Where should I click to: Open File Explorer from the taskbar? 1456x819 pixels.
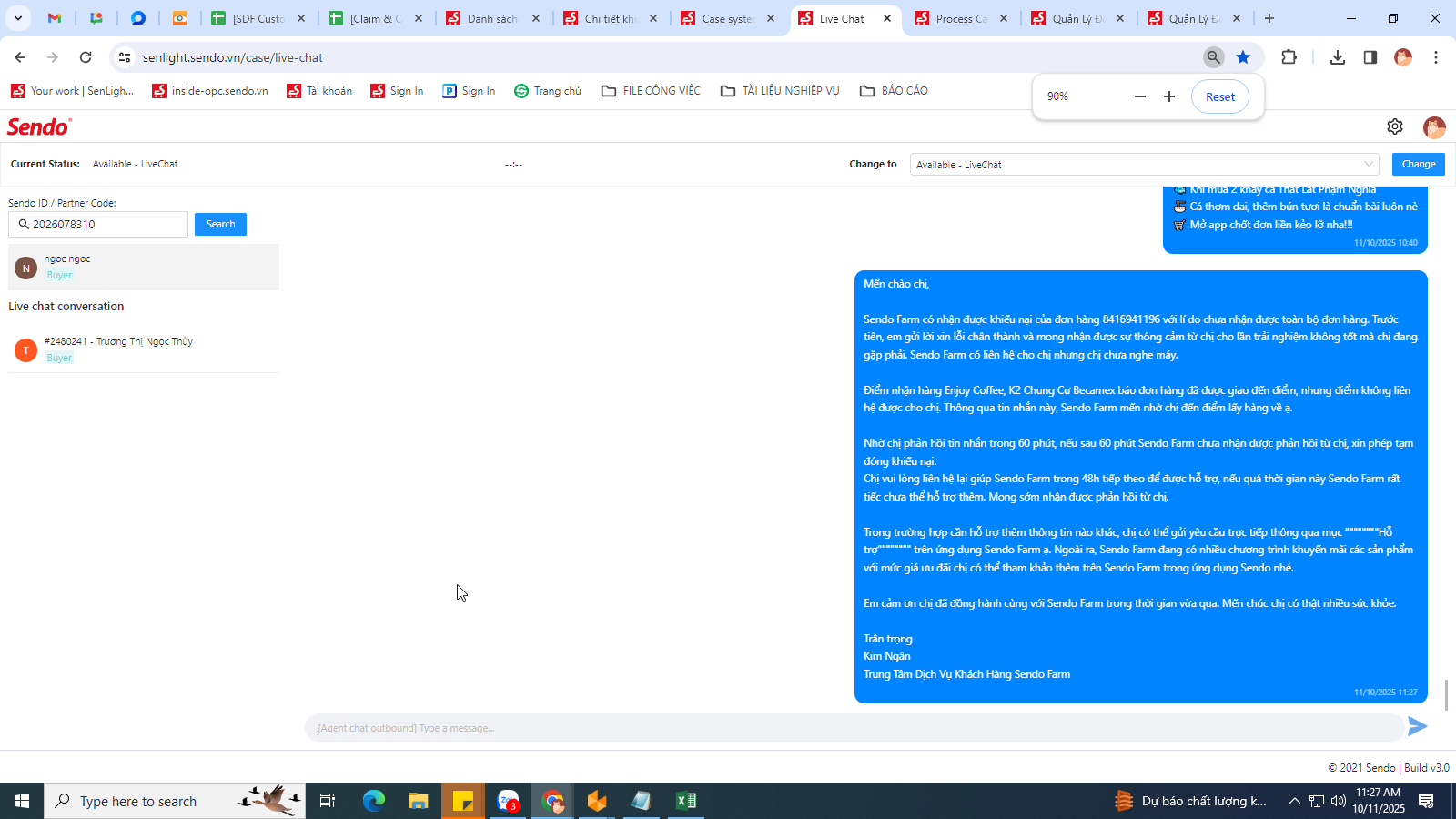tap(418, 801)
